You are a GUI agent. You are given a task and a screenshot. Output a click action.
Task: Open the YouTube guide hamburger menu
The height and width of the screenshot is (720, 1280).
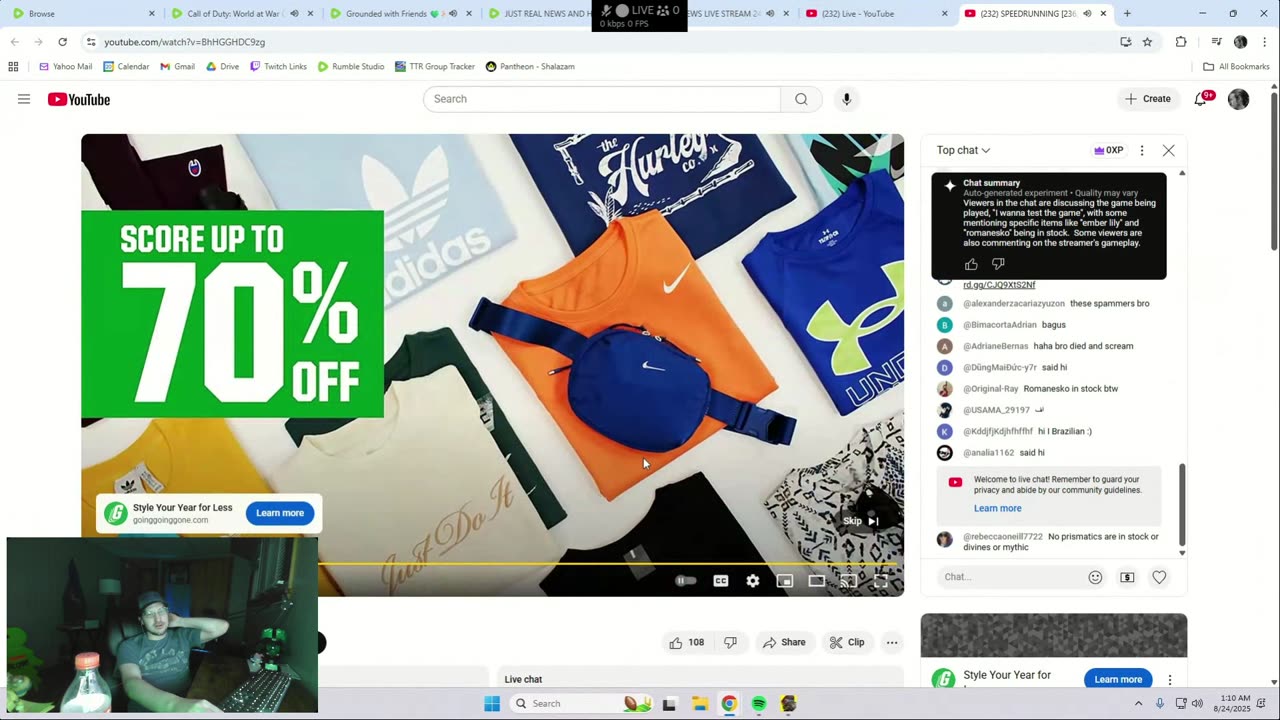click(x=24, y=99)
